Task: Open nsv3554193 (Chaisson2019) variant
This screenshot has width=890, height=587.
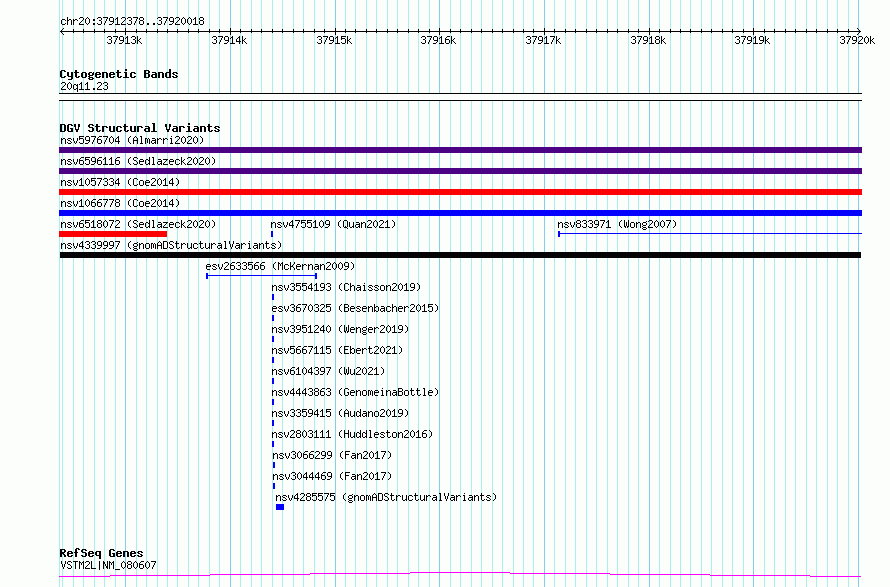Action: [346, 287]
